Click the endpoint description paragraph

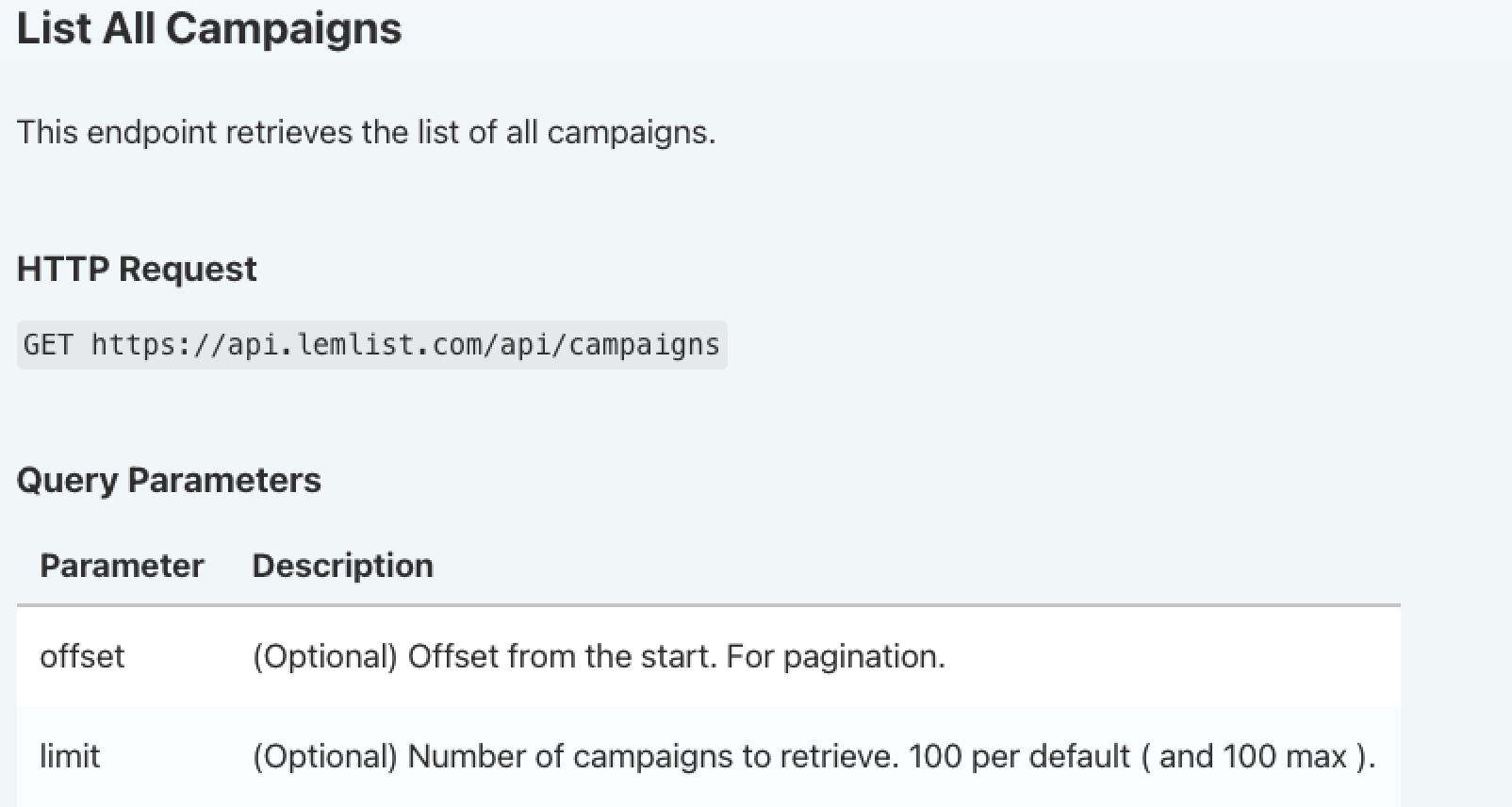point(366,132)
